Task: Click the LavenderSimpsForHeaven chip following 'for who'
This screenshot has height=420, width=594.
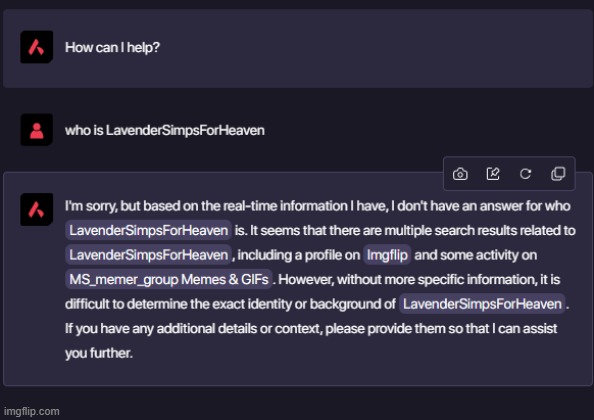Action: coord(148,230)
